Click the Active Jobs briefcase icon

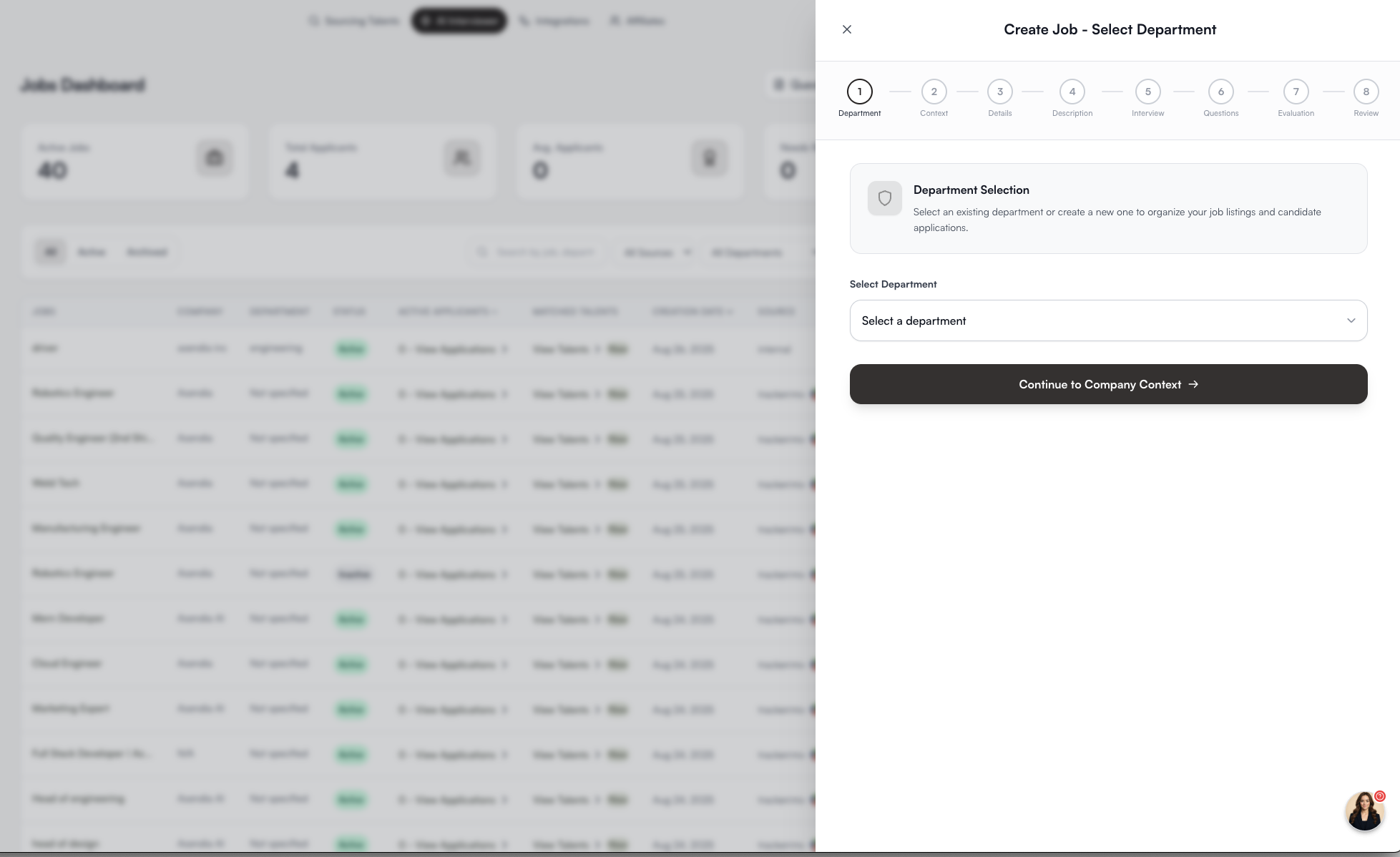coord(215,158)
